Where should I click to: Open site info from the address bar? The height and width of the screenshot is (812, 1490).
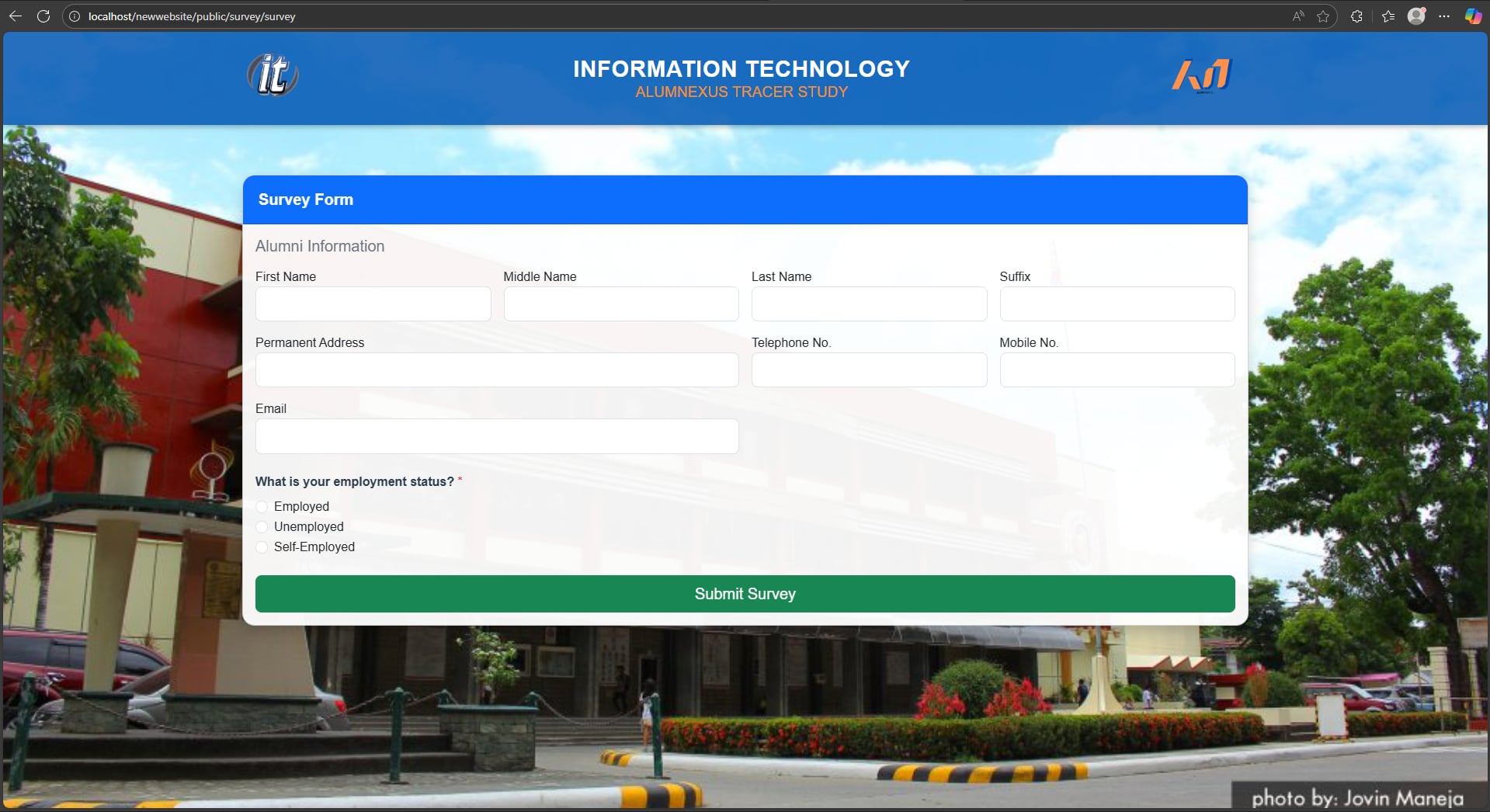coord(74,16)
